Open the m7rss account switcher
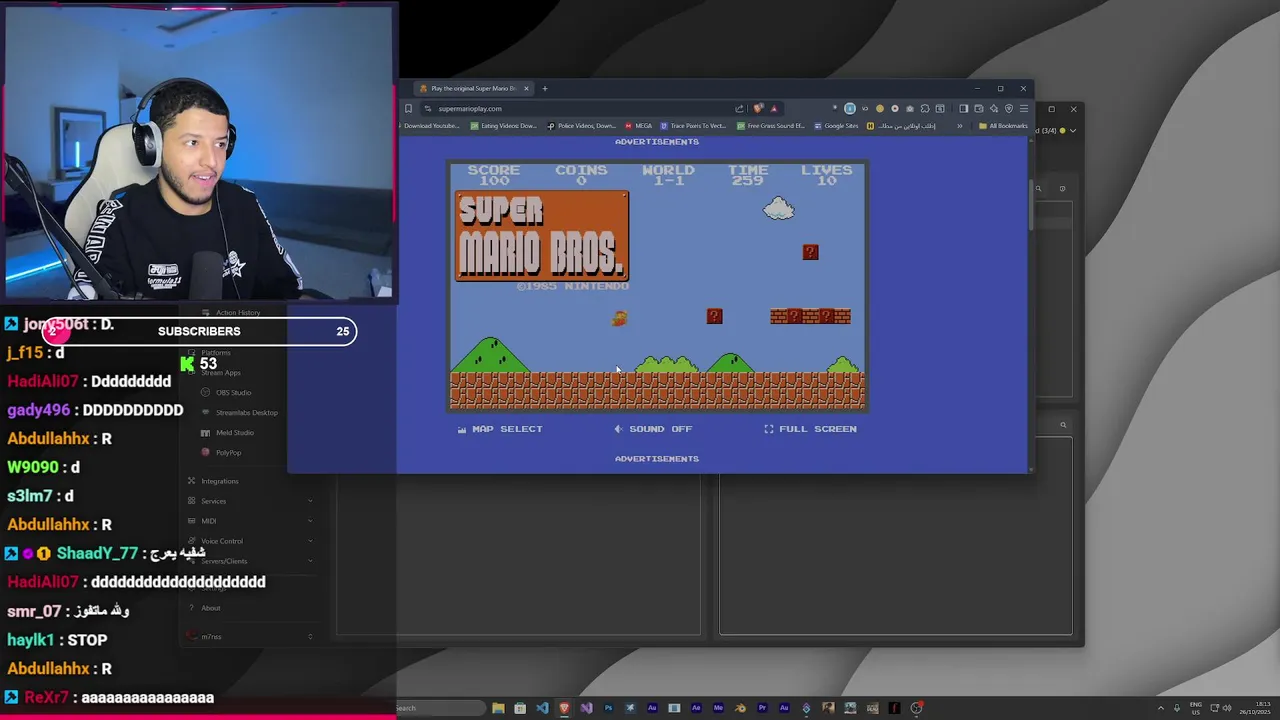 click(x=250, y=636)
